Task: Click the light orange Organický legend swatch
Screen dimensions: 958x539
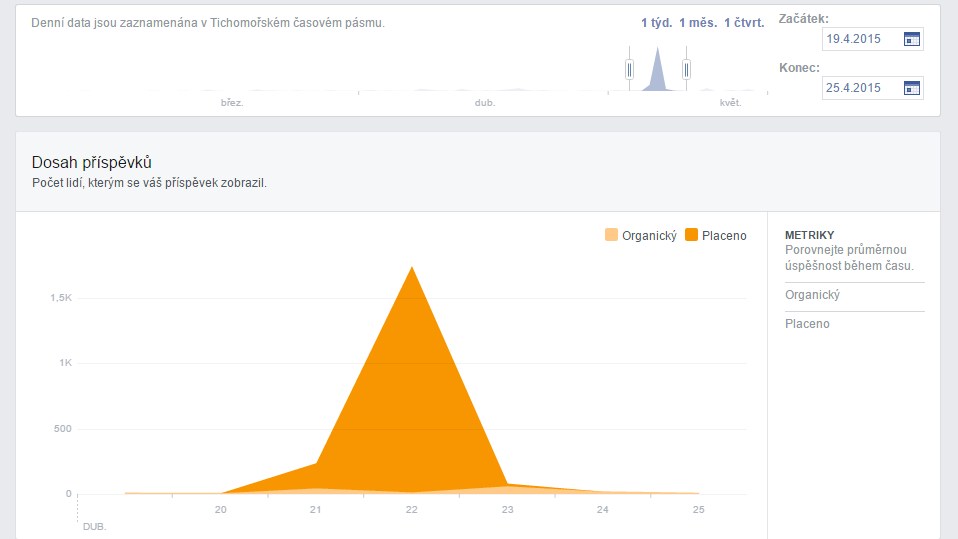Action: coord(612,235)
